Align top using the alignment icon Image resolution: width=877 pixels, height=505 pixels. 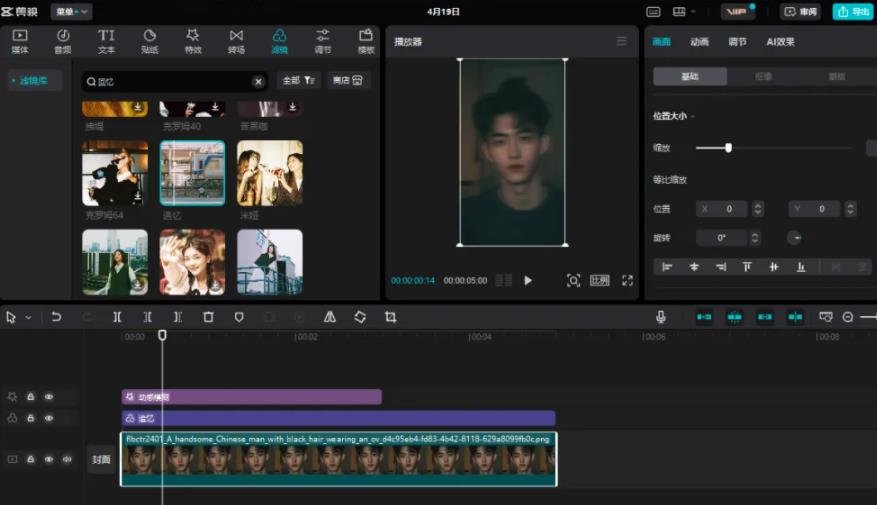pos(747,267)
